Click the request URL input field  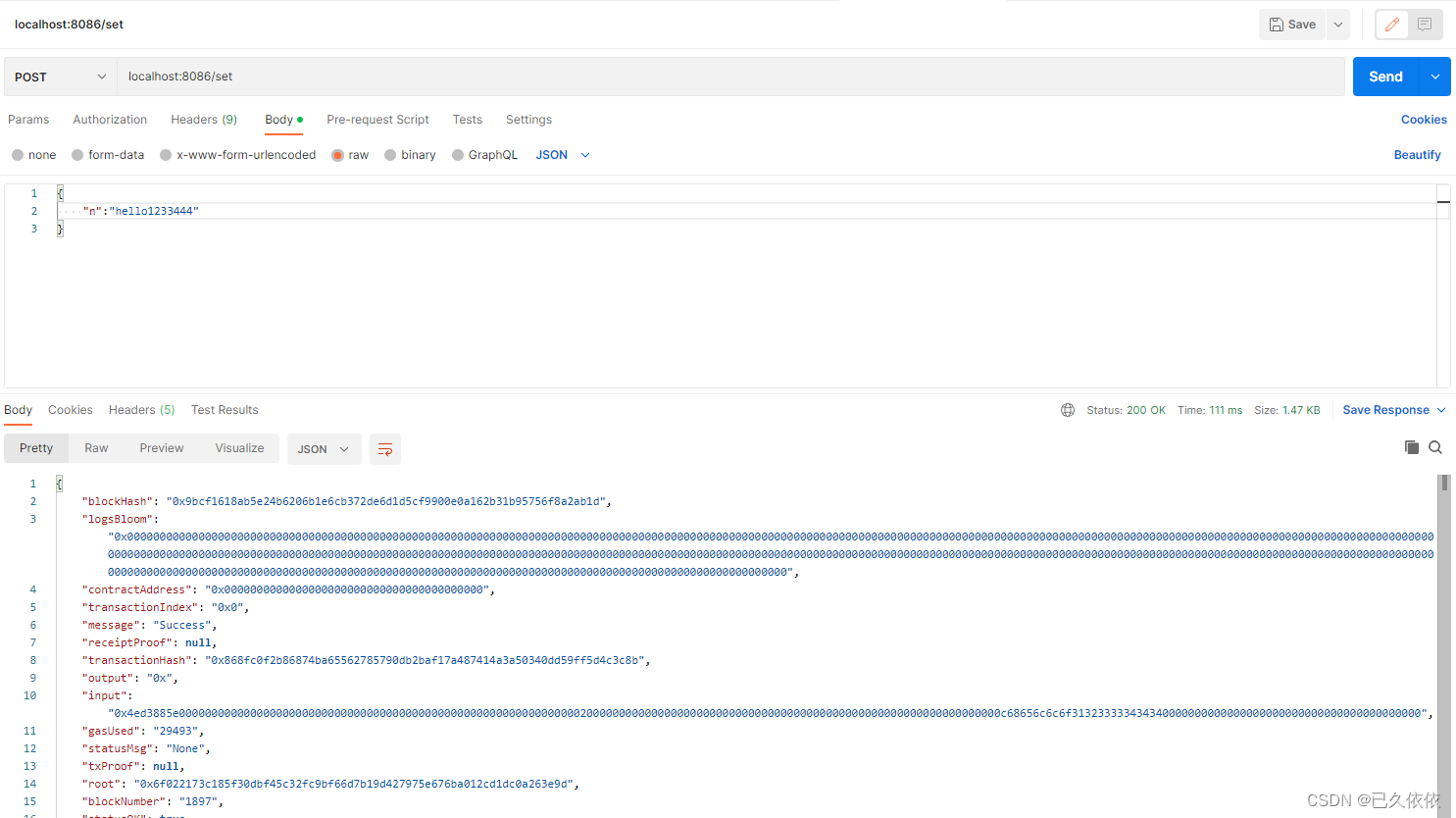(730, 77)
